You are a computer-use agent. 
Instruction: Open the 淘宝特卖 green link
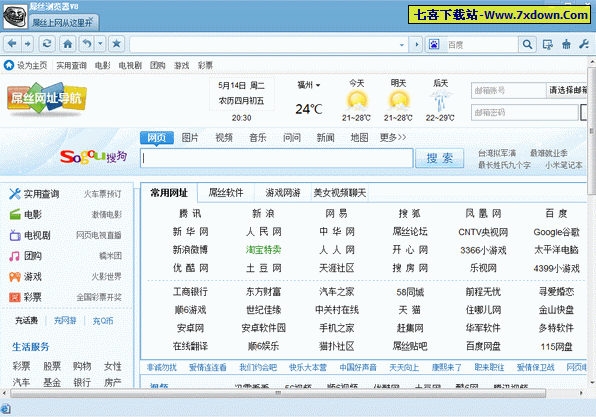click(263, 250)
